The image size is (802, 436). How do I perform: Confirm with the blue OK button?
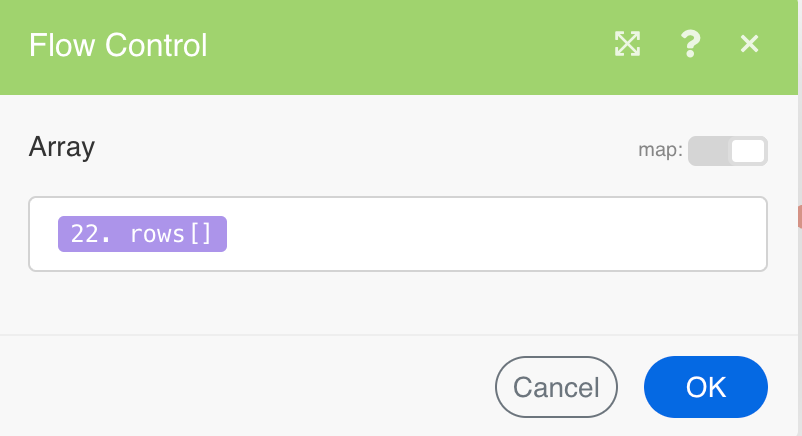pos(705,386)
